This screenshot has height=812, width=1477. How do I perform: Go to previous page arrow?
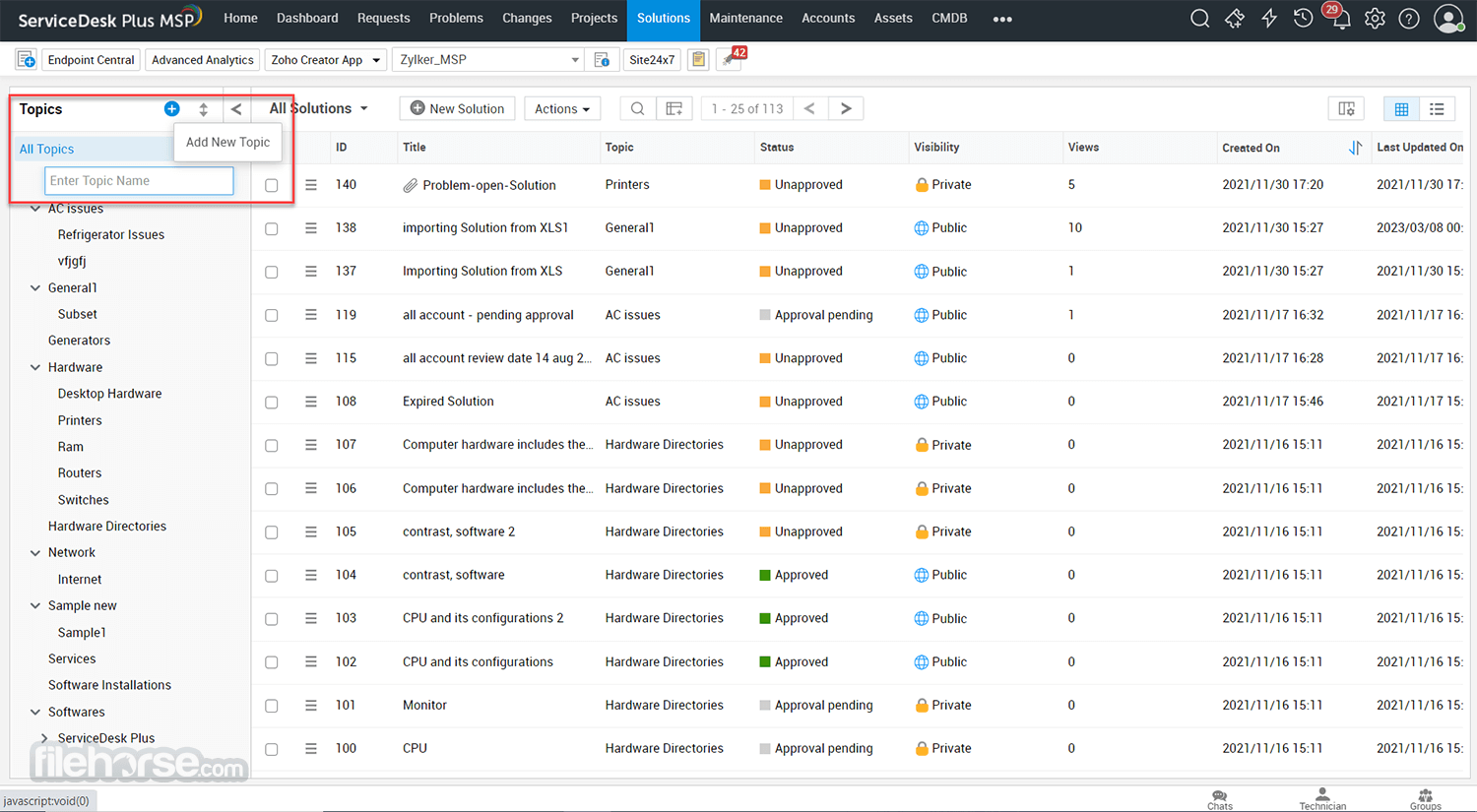pyautogui.click(x=809, y=108)
